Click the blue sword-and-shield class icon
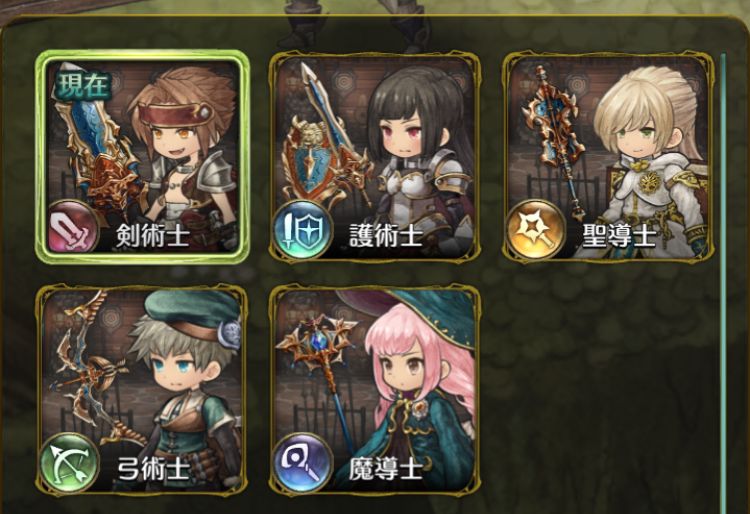Screen dimensions: 750x514 [303, 229]
